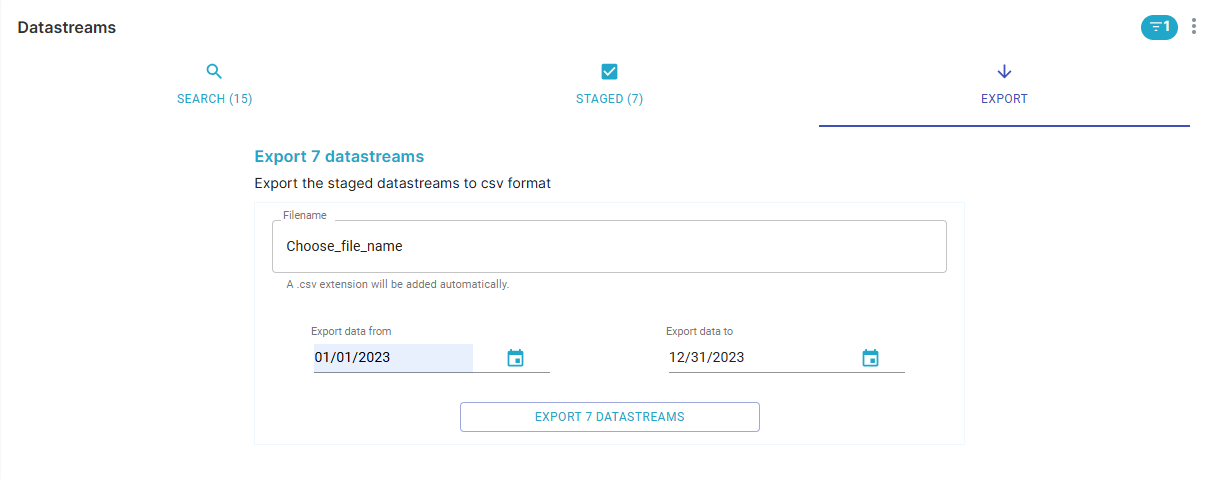Click the Datastreams panel title
Image resolution: width=1215 pixels, height=479 pixels.
click(67, 28)
